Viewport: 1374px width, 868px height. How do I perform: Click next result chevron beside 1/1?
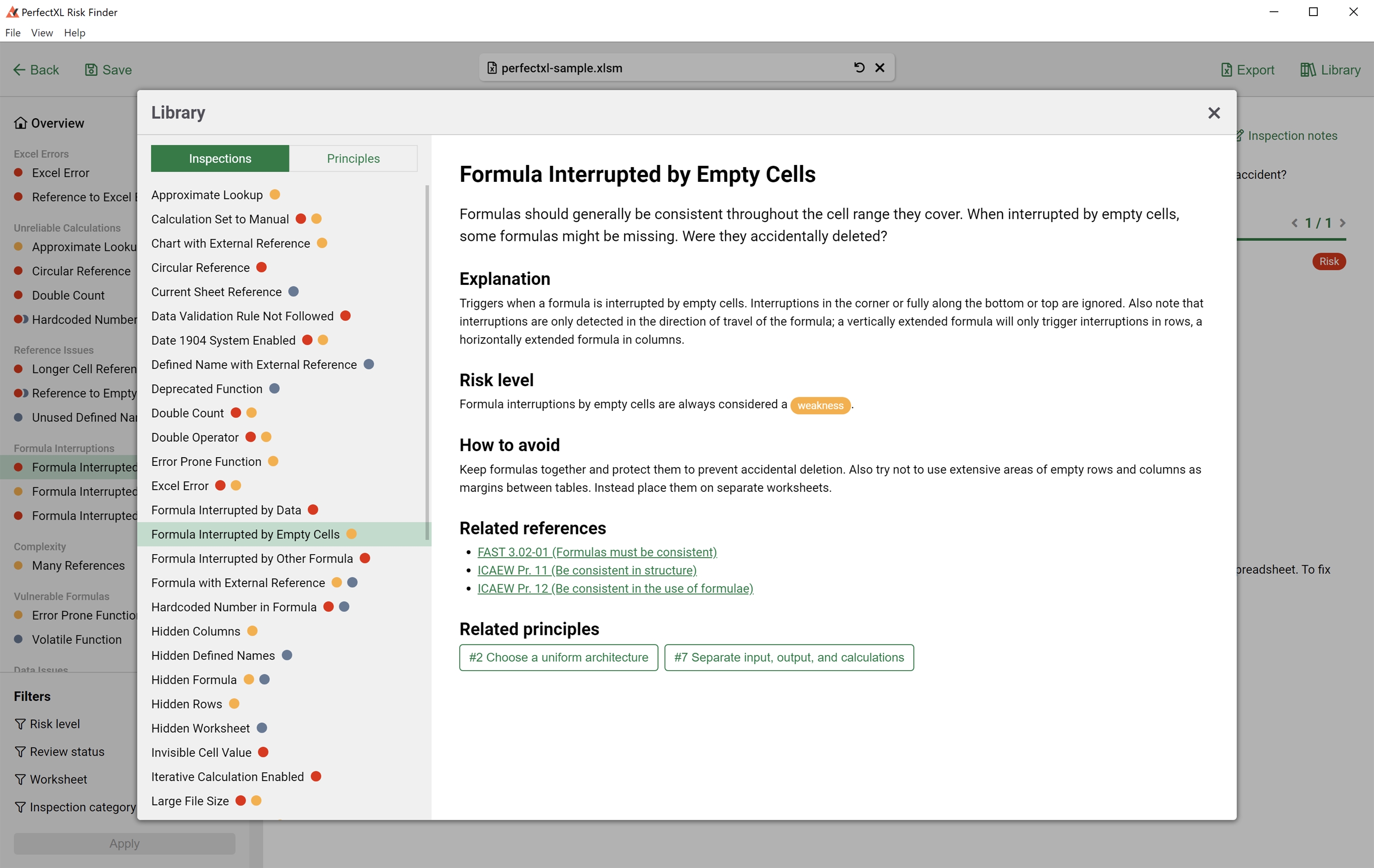(1342, 223)
